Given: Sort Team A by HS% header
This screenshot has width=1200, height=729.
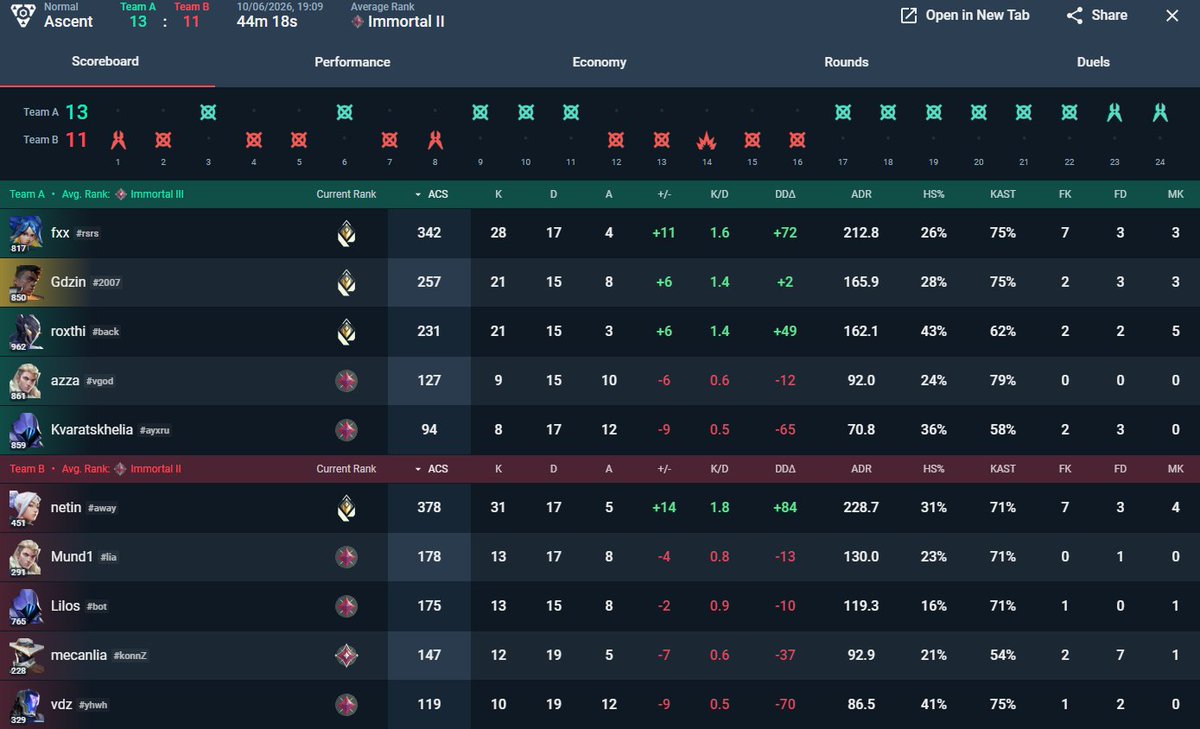Looking at the screenshot, I should pyautogui.click(x=934, y=194).
